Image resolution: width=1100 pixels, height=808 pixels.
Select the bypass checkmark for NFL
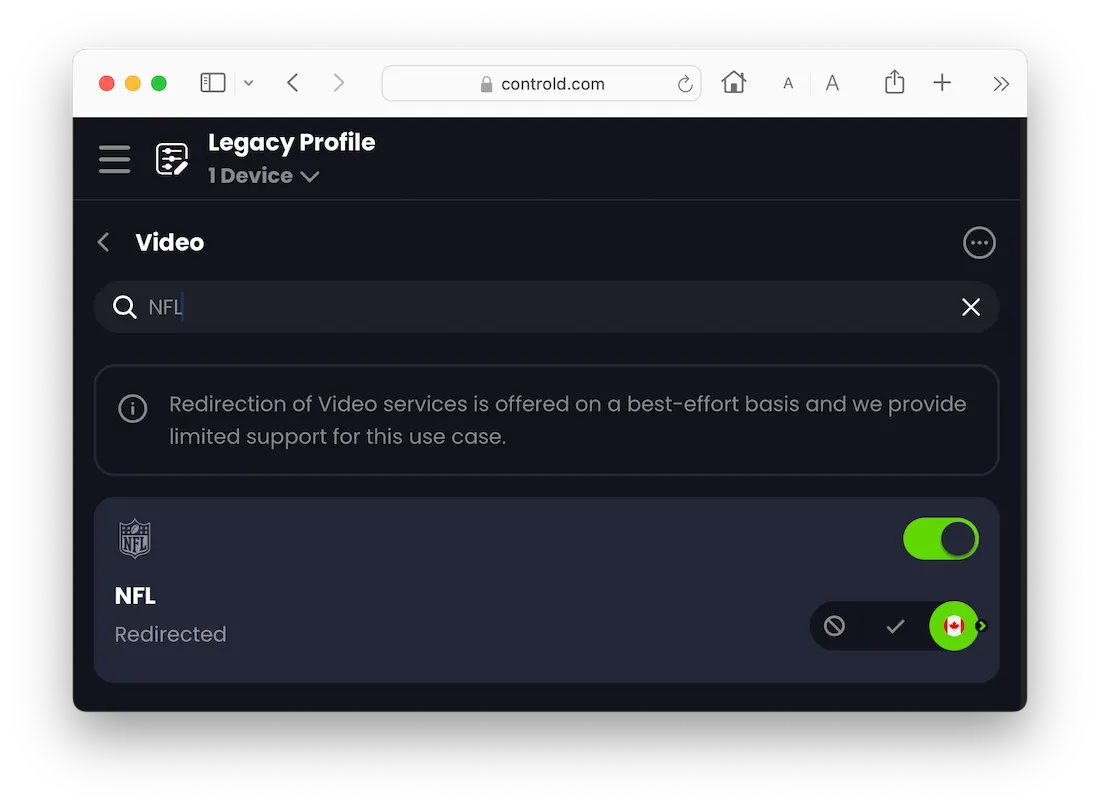pos(894,626)
